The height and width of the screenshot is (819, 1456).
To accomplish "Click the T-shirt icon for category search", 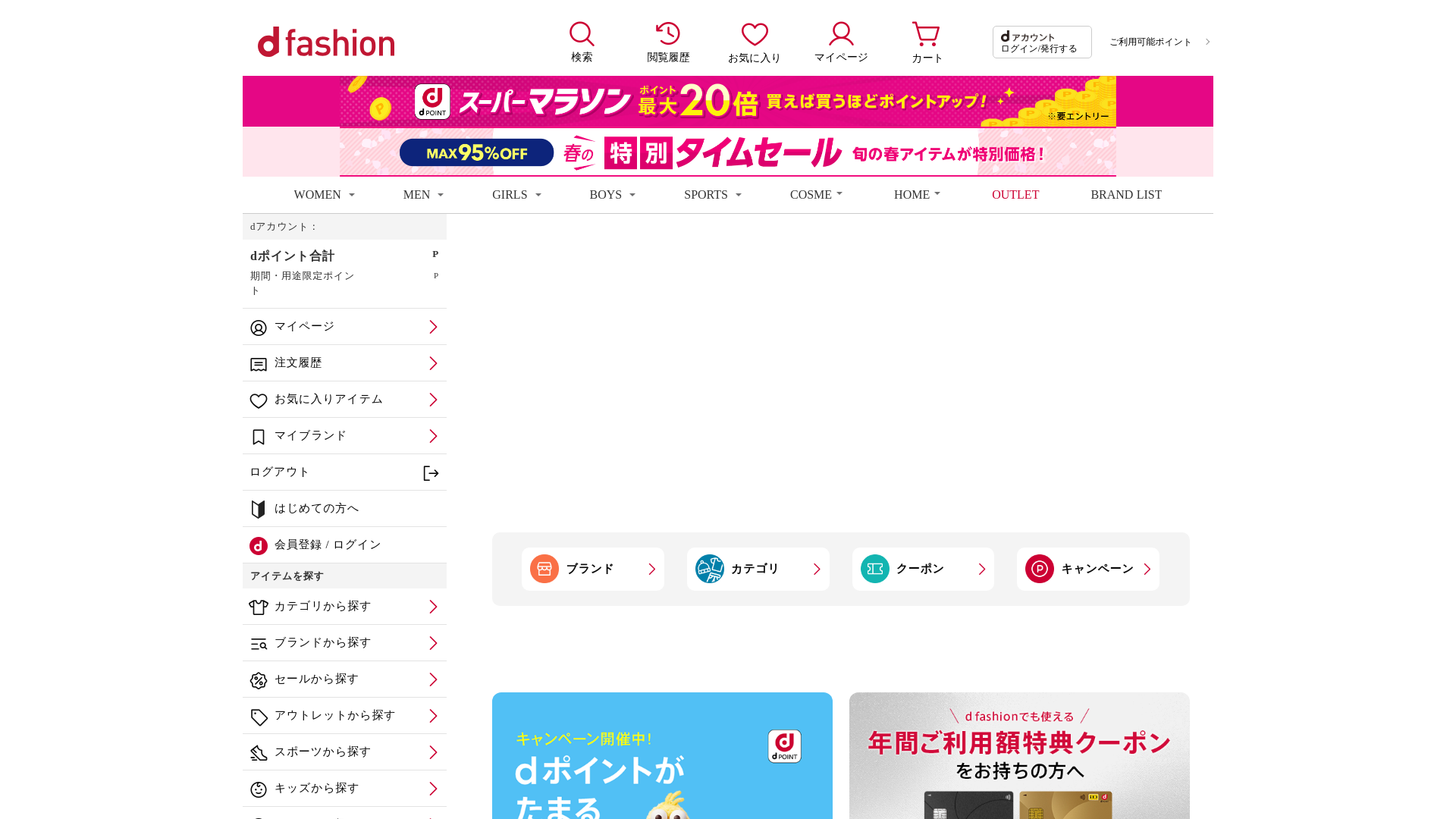I will click(x=259, y=607).
